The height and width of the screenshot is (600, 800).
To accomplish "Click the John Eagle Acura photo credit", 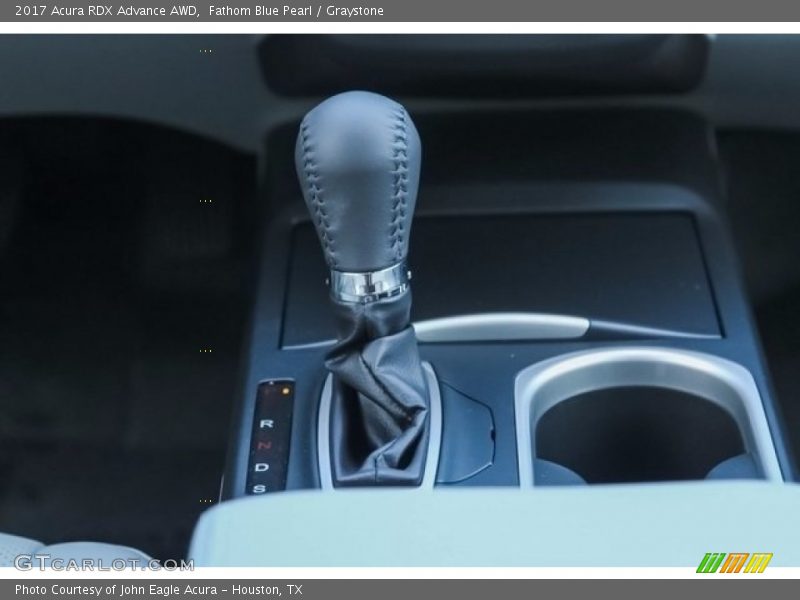I will click(x=158, y=590).
